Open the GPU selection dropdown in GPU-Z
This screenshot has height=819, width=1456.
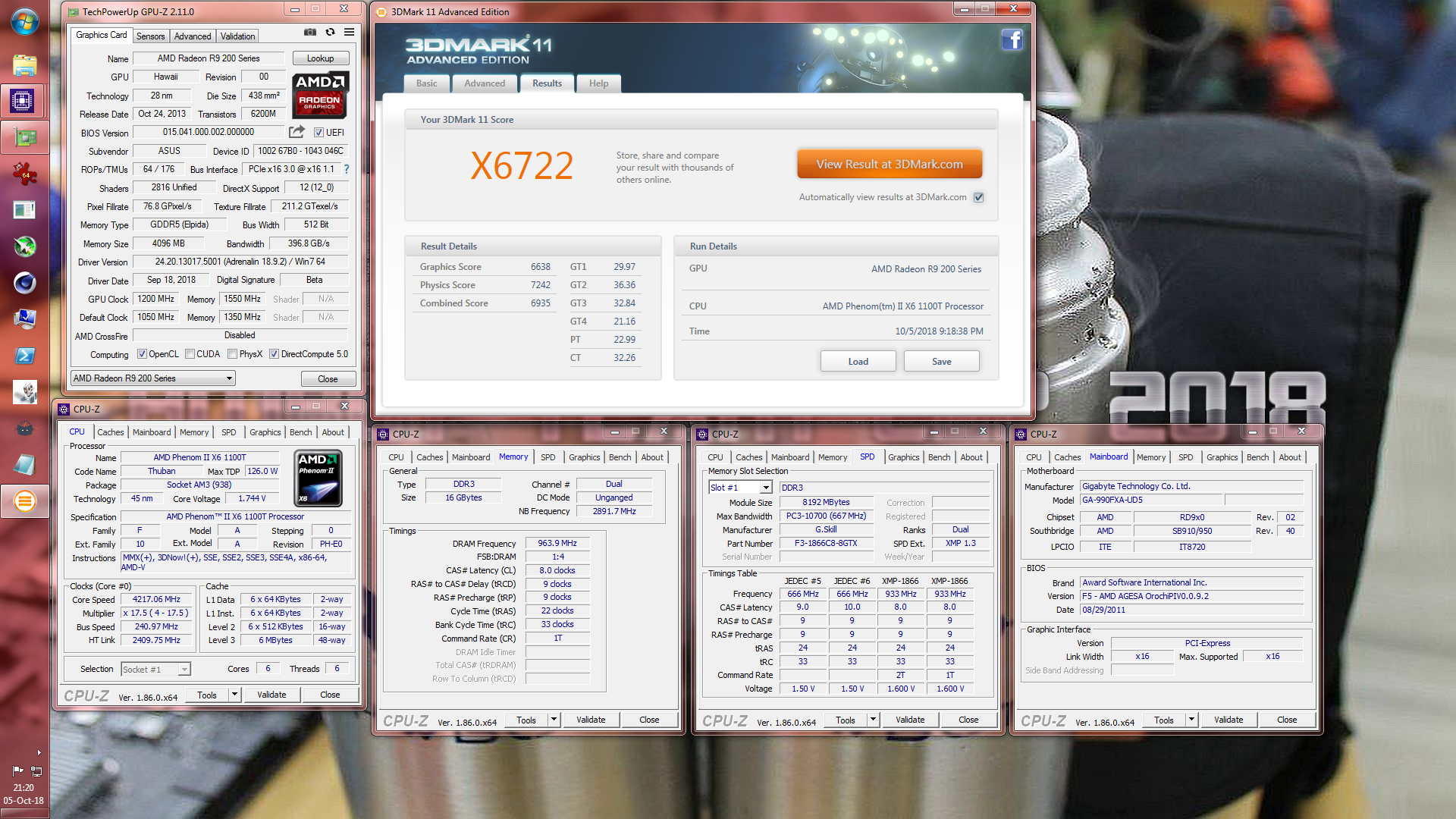point(153,378)
